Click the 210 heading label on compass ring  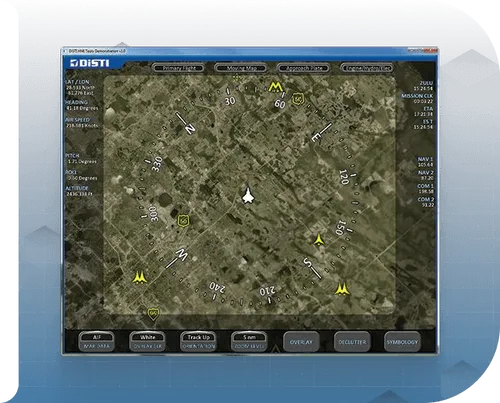point(268,291)
